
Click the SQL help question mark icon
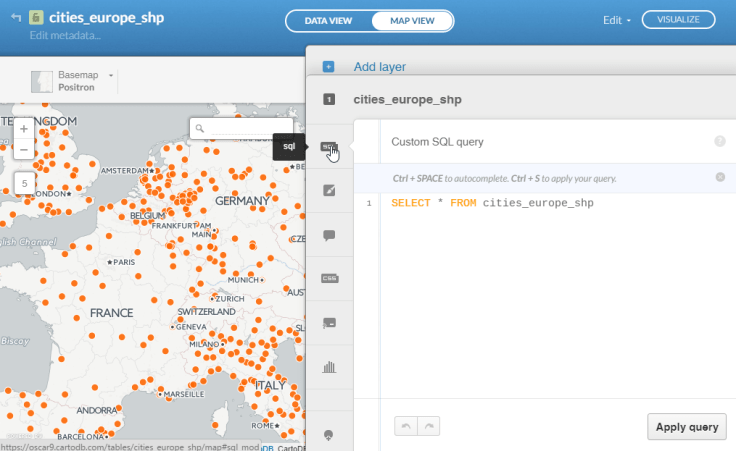coord(720,141)
